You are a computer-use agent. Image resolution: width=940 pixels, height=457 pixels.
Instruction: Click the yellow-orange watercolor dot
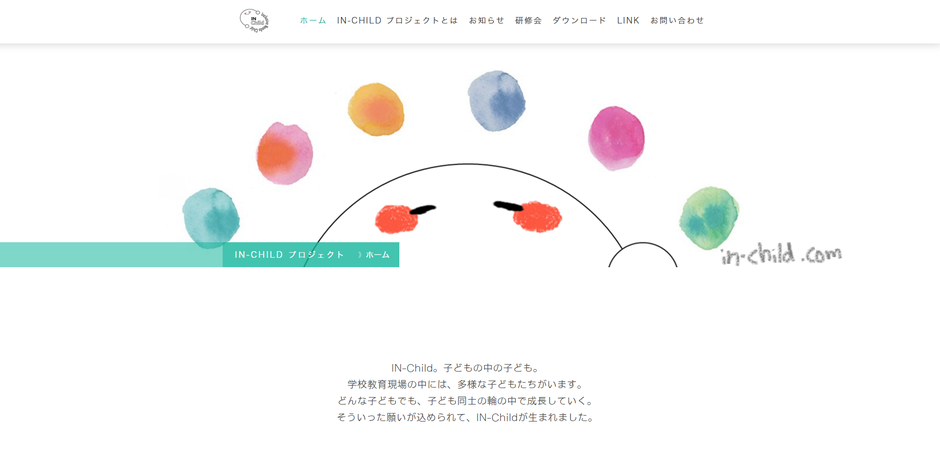(376, 109)
